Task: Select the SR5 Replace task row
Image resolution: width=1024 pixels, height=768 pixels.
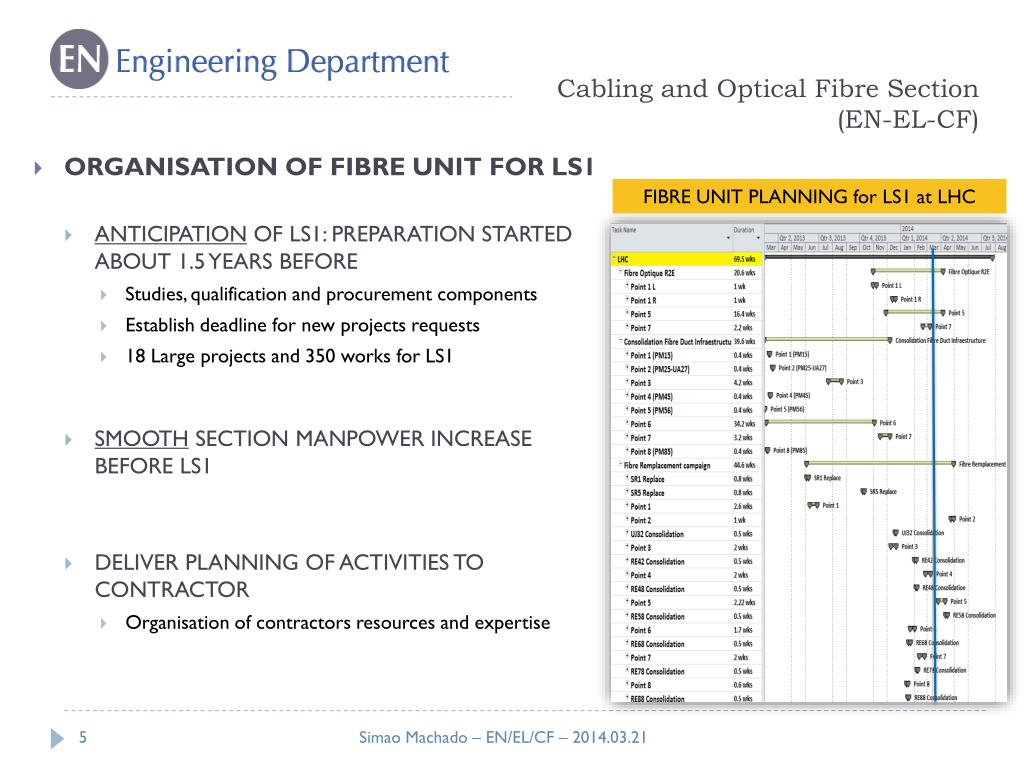Action: [686, 492]
